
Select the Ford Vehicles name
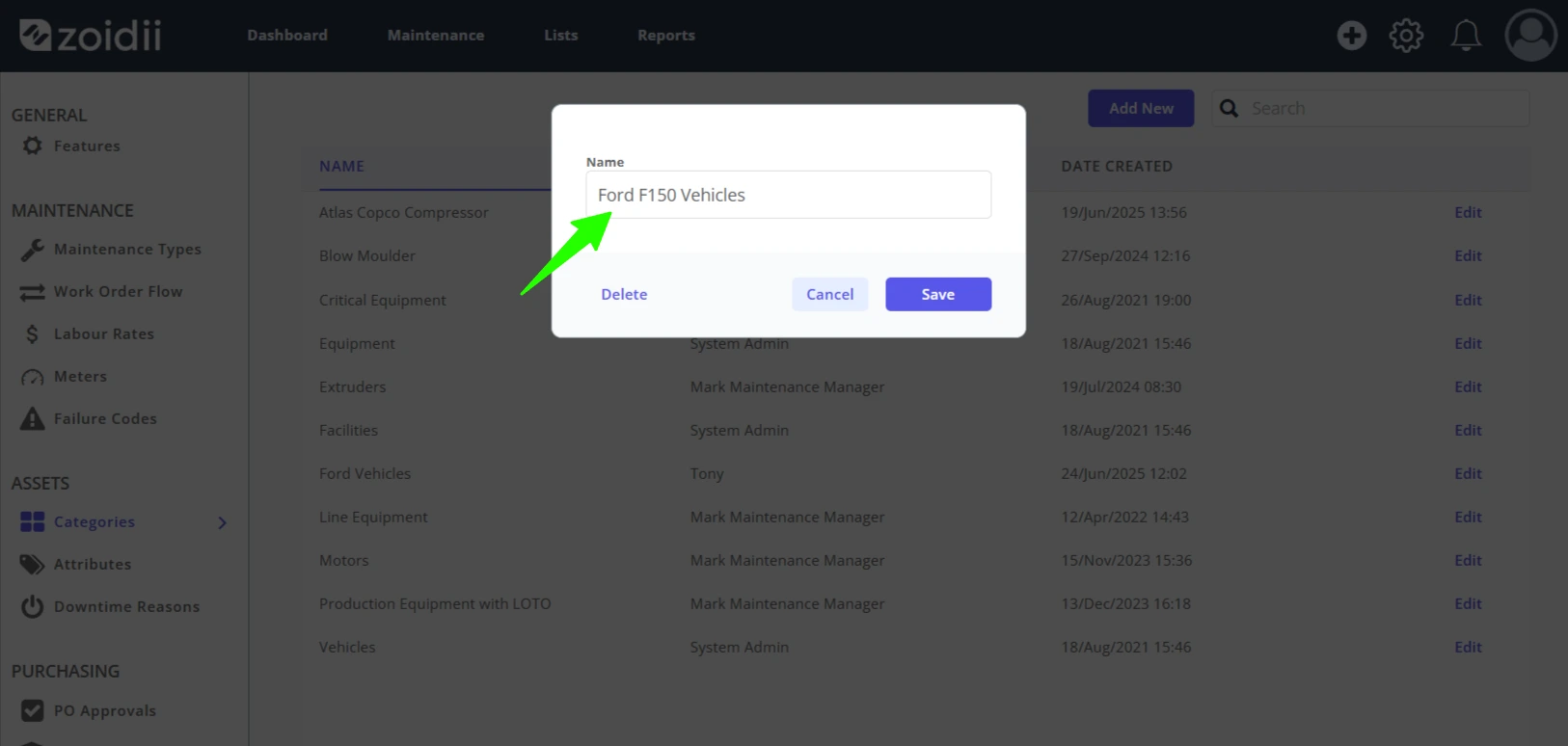(365, 473)
